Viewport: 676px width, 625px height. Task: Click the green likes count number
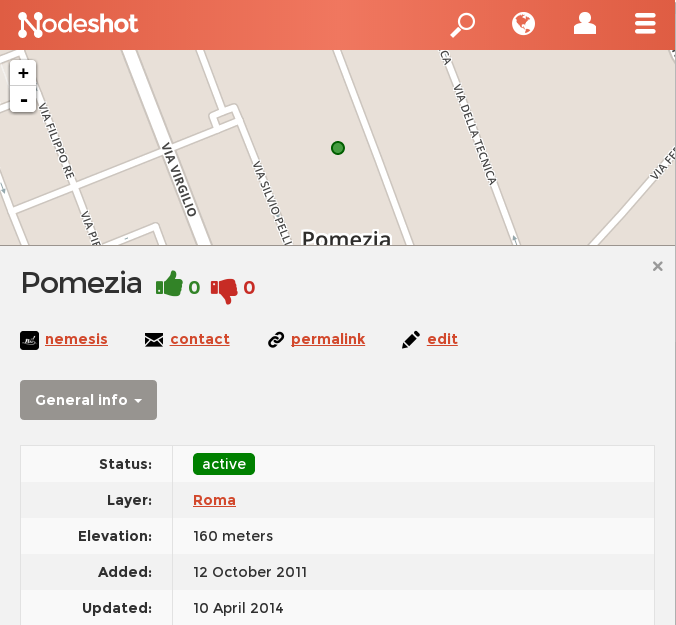[194, 288]
